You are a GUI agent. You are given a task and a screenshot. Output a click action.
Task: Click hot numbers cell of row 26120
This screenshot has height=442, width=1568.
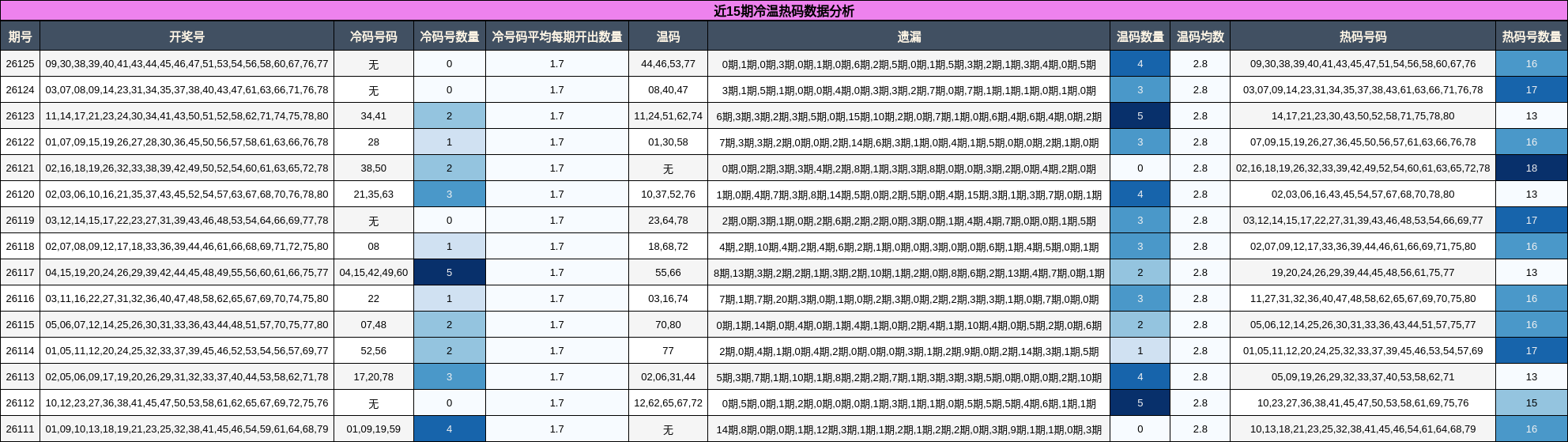click(x=1363, y=195)
